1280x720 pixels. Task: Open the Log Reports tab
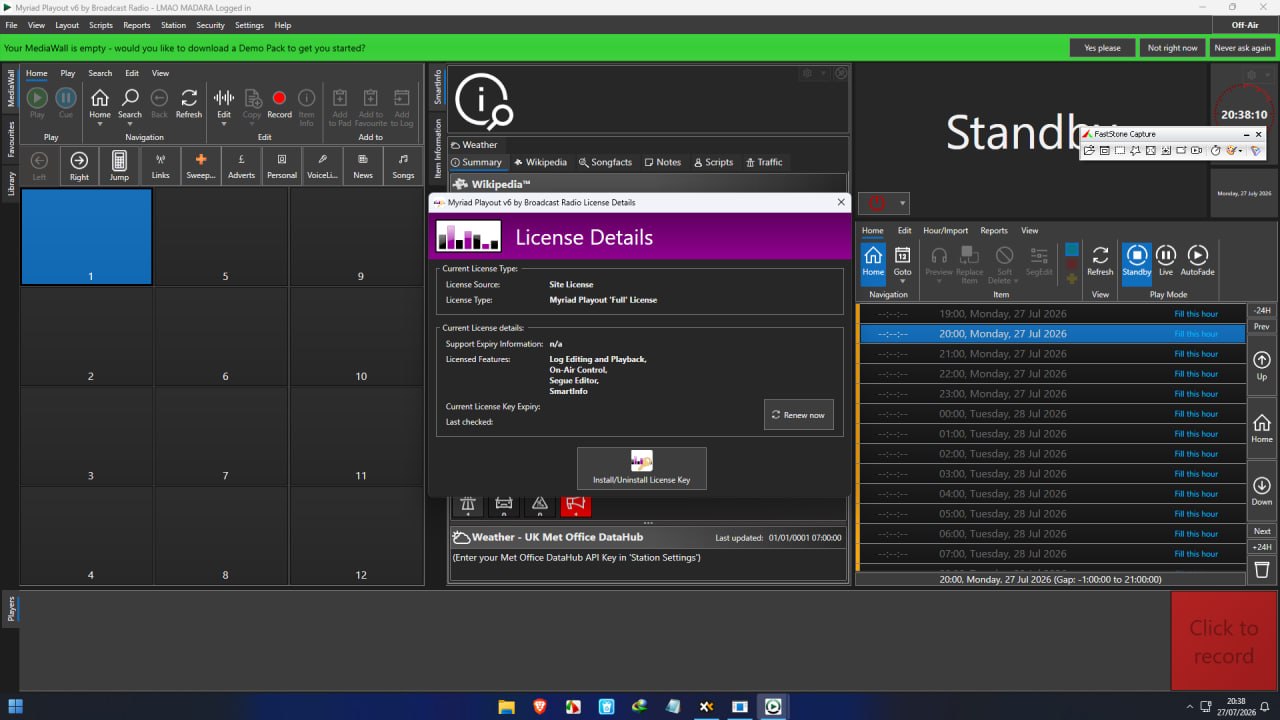[x=994, y=230]
